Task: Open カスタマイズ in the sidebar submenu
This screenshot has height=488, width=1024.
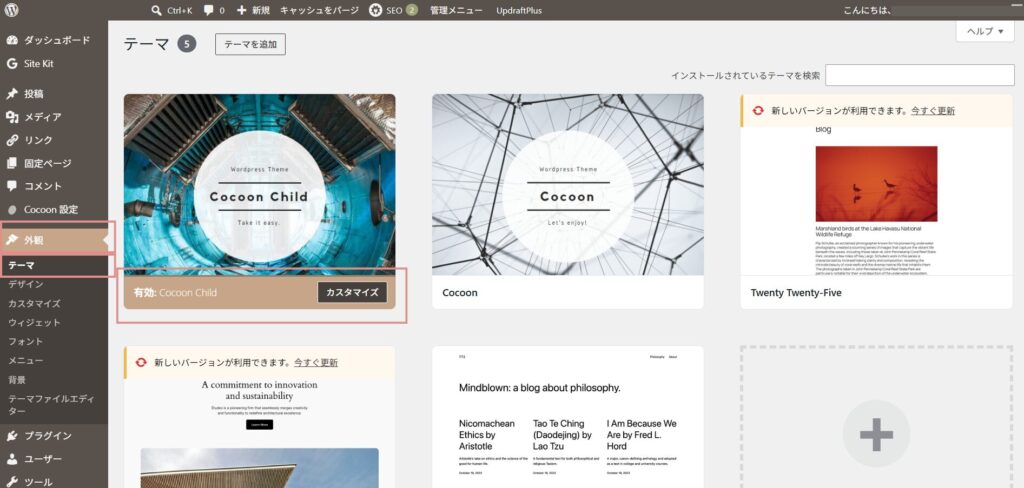Action: (34, 303)
